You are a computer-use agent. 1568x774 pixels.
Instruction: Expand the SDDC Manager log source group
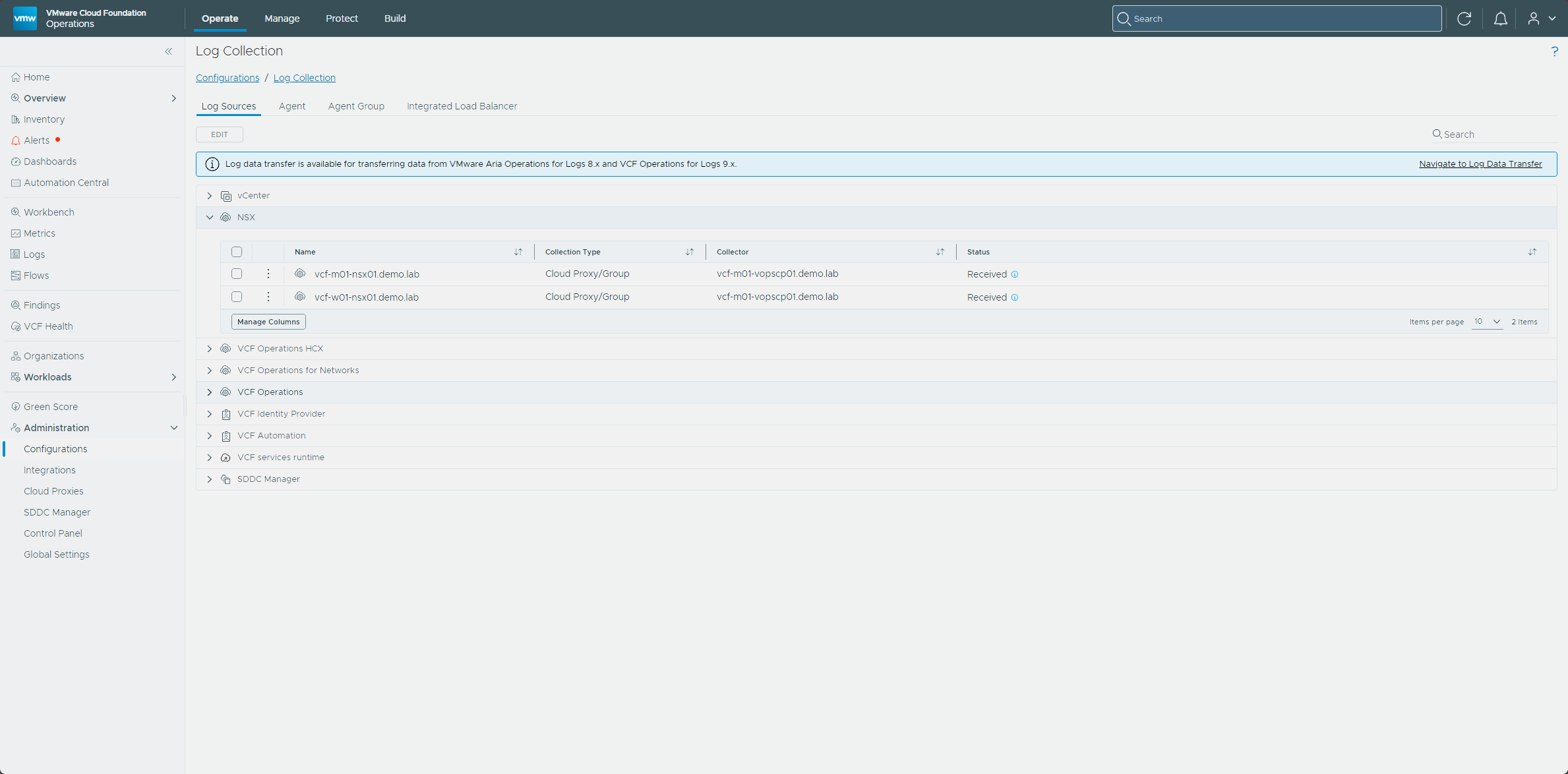(x=210, y=479)
